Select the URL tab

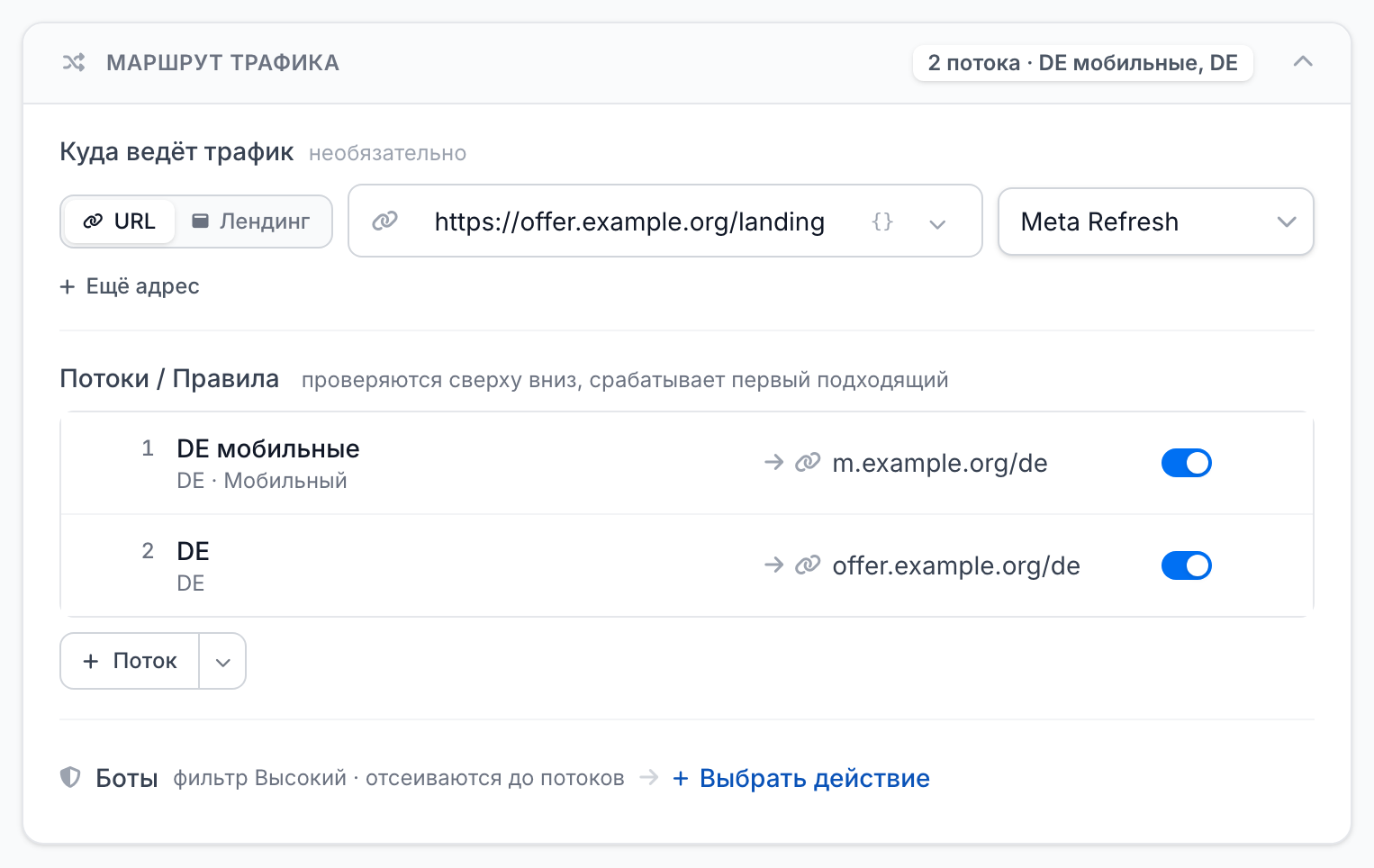click(x=119, y=222)
